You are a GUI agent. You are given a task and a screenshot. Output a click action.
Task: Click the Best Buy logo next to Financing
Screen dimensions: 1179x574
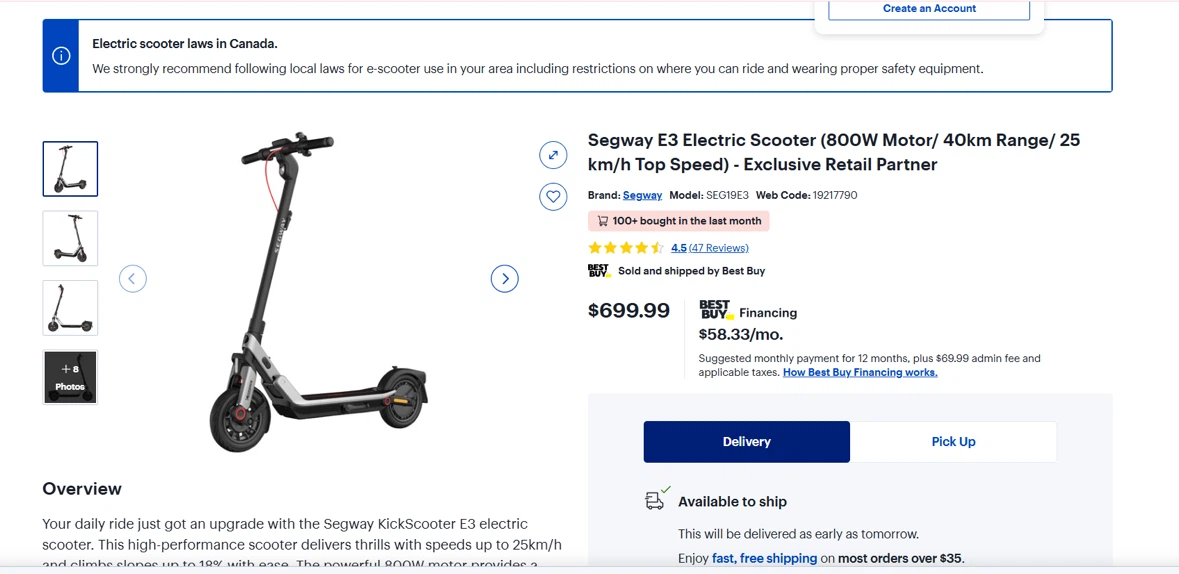pyautogui.click(x=715, y=309)
